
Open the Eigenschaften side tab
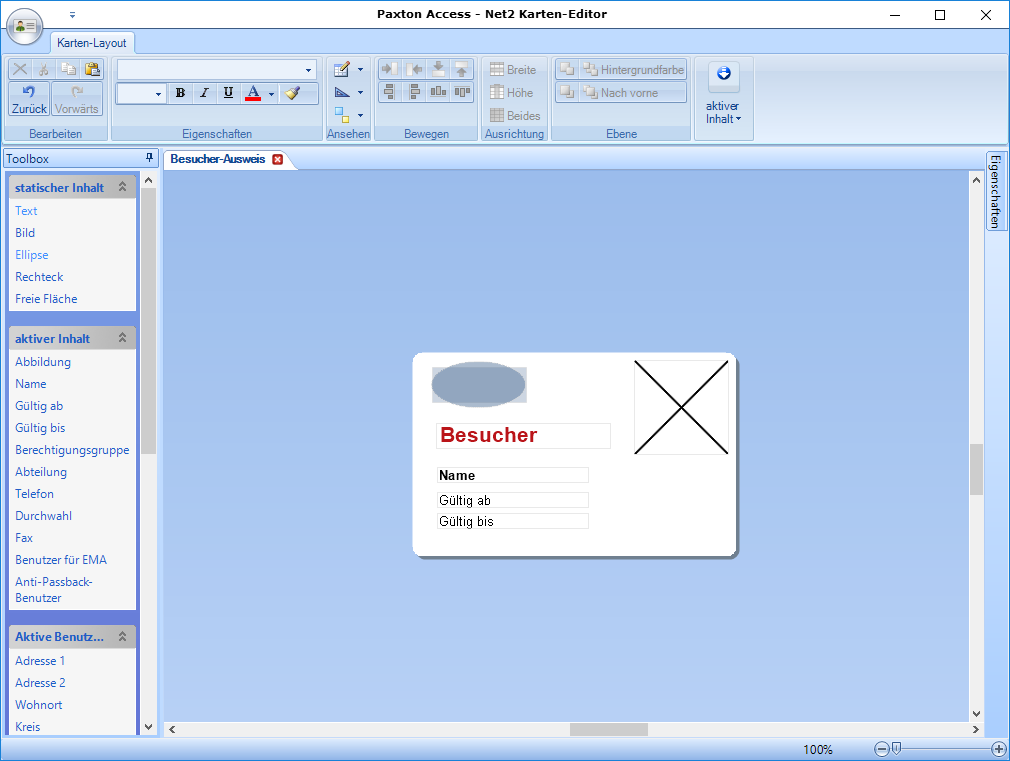tap(996, 191)
